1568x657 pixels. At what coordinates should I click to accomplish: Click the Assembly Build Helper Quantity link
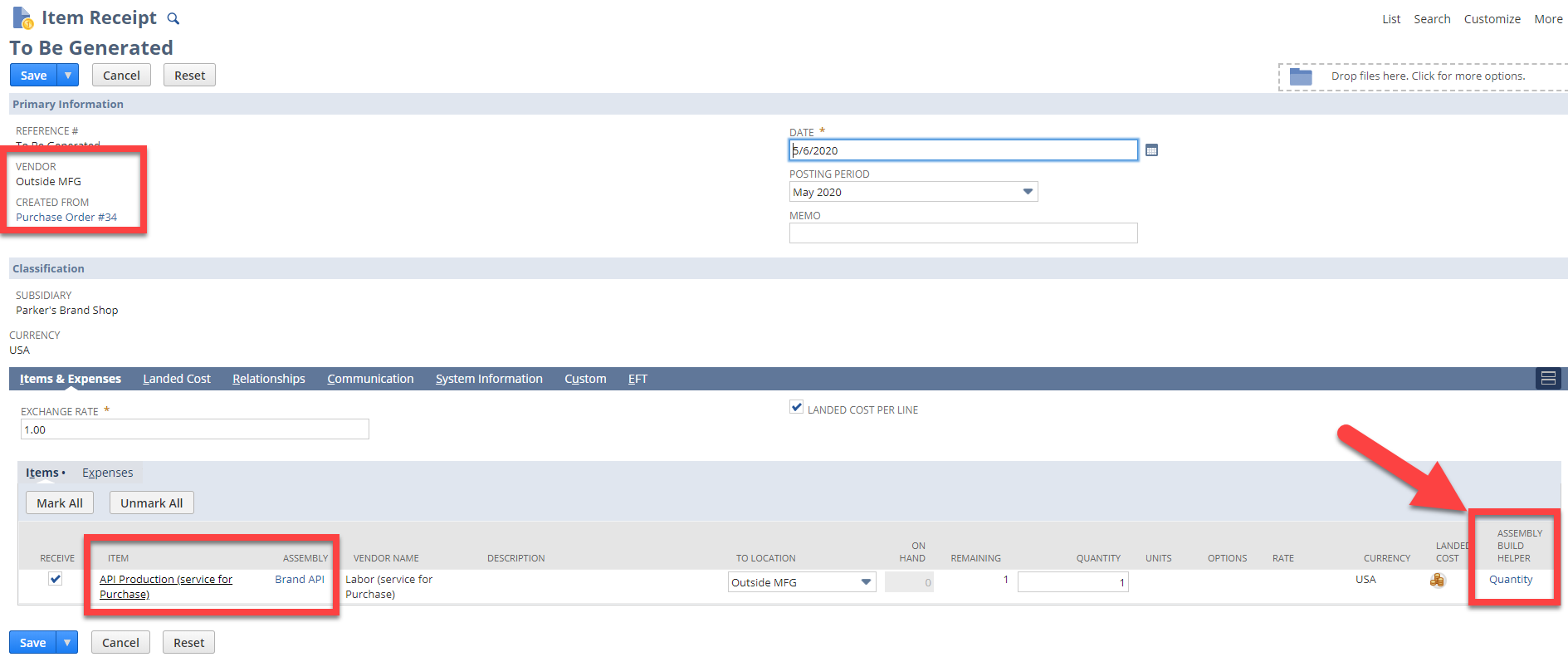point(1511,580)
